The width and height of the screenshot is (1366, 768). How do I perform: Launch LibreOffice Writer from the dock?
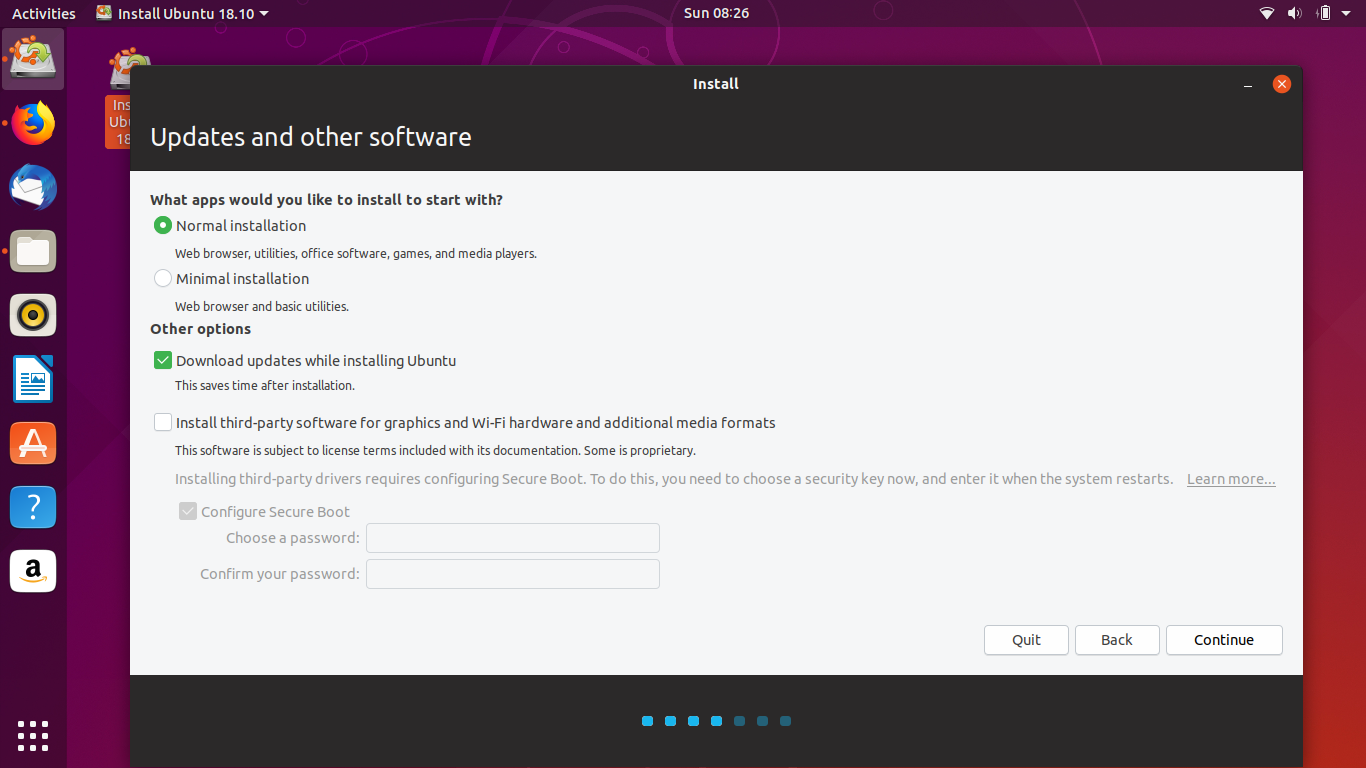tap(33, 379)
